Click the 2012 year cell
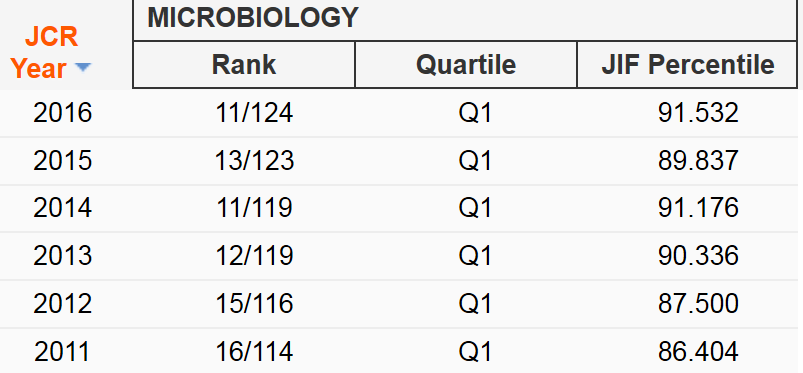 click(x=62, y=304)
